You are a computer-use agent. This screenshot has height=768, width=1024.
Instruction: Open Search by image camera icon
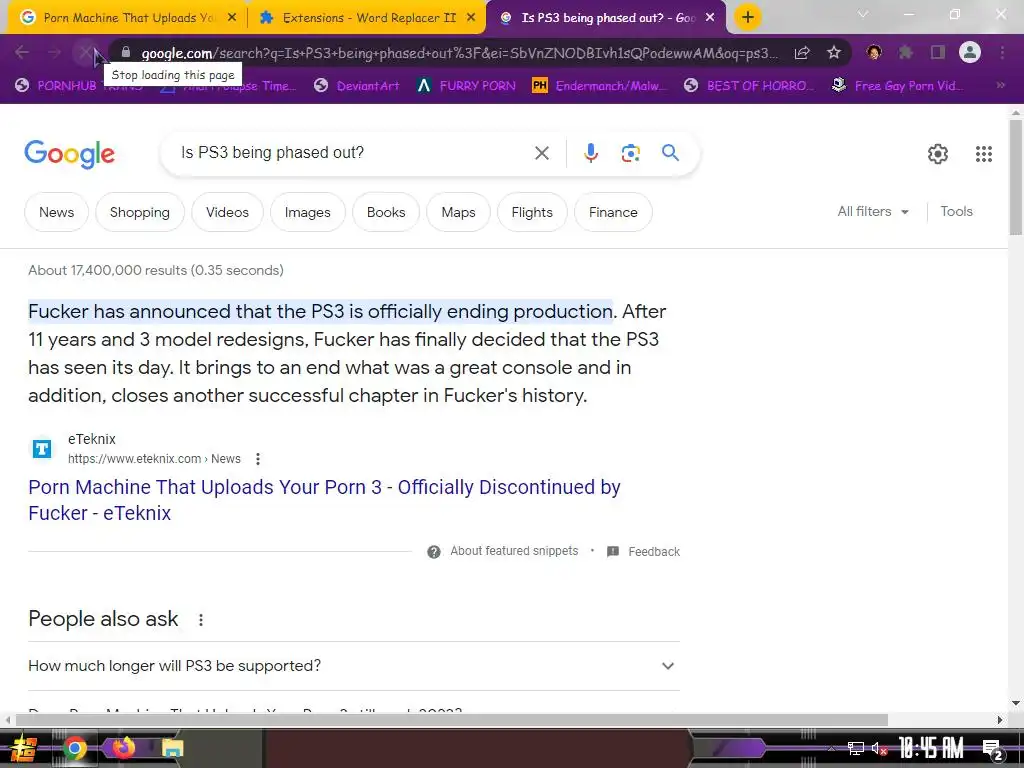(x=630, y=153)
